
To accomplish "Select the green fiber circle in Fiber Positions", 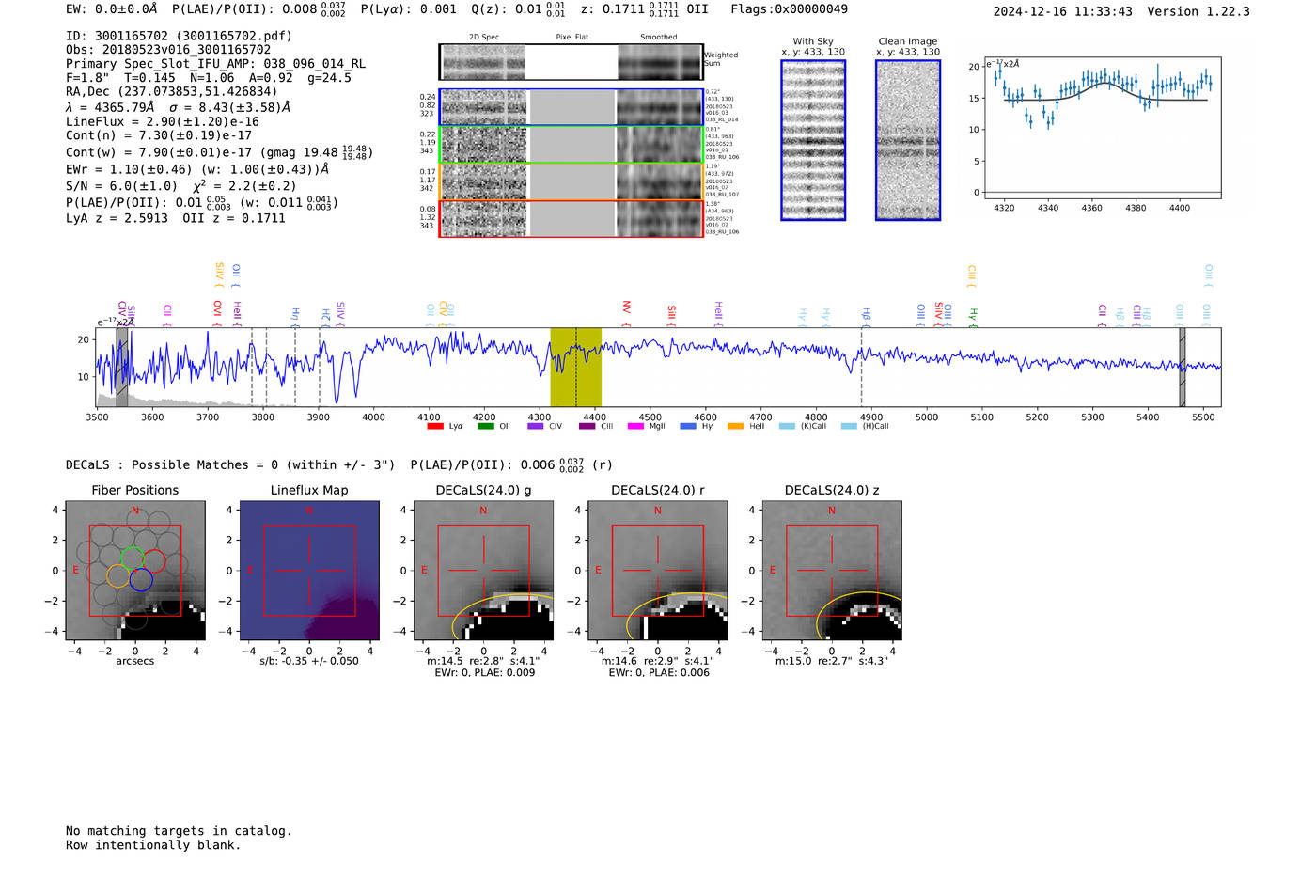I will 133,558.
